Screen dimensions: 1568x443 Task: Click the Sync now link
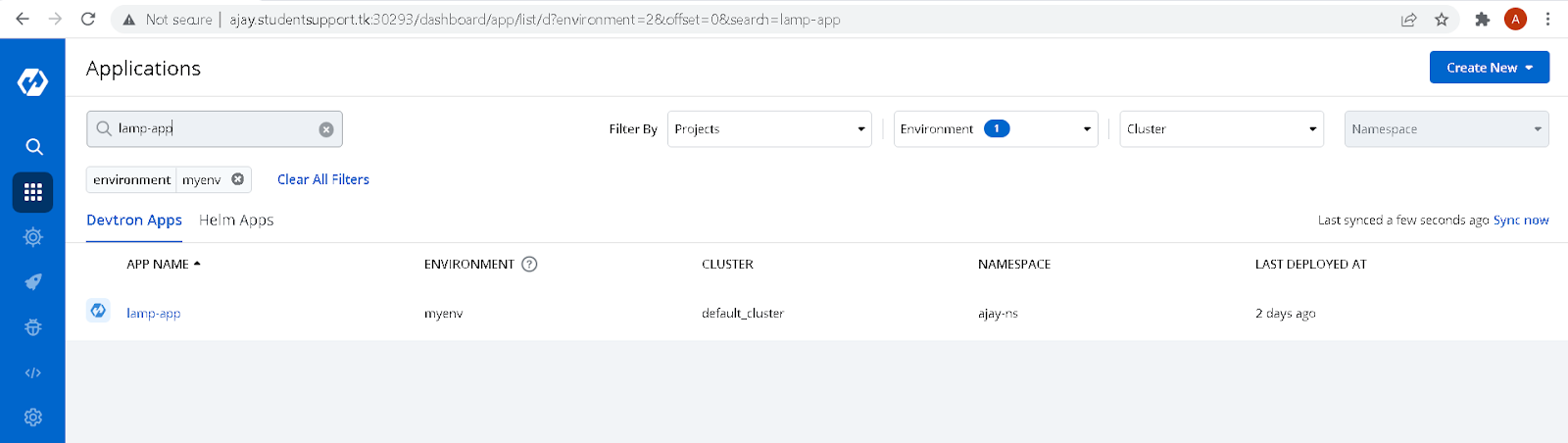tap(1521, 221)
